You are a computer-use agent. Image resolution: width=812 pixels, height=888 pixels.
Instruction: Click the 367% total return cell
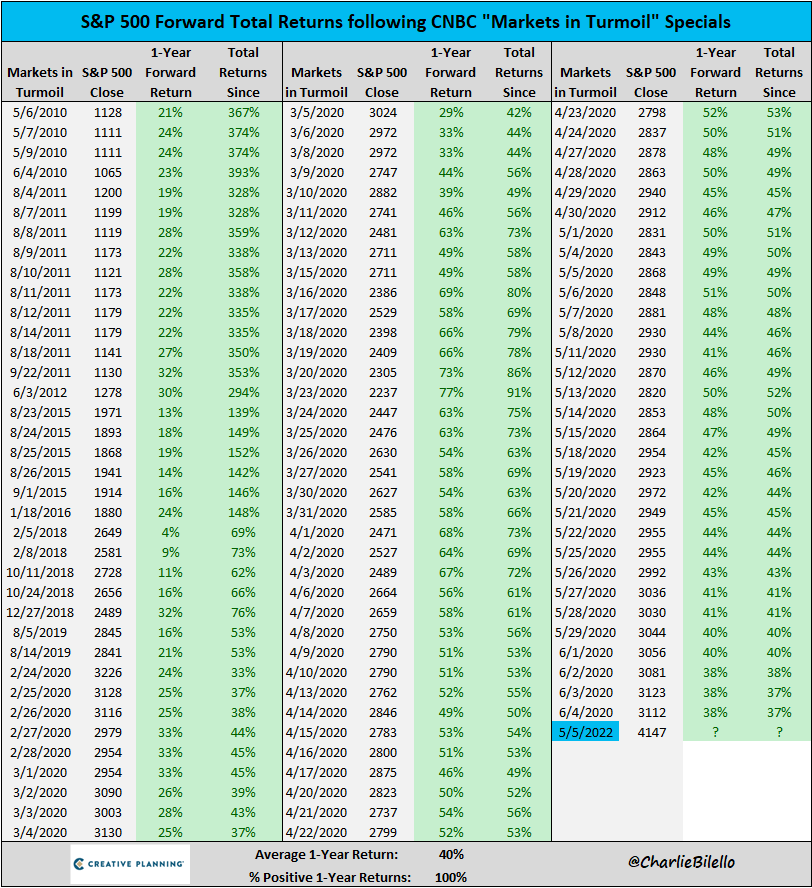click(x=243, y=113)
